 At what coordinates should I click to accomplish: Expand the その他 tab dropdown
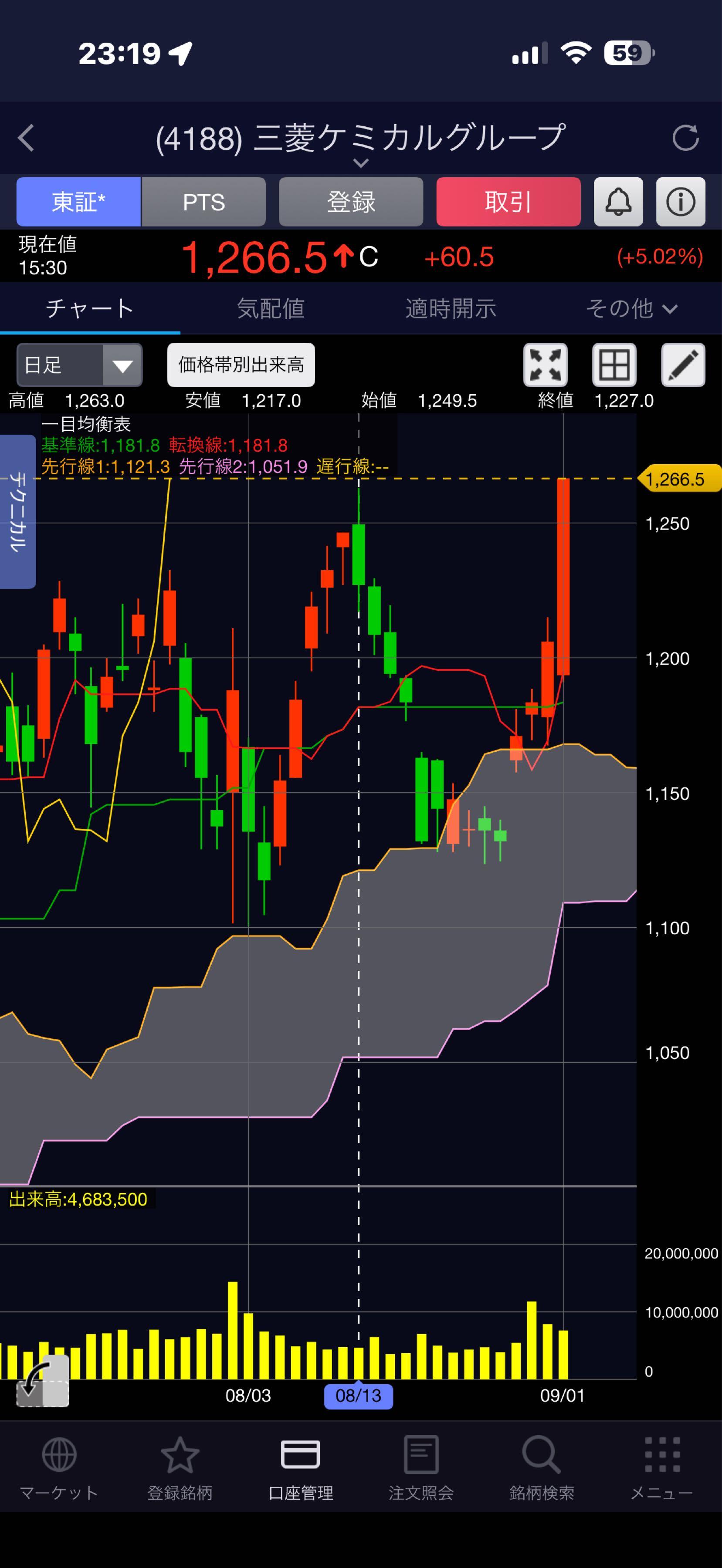tap(631, 309)
